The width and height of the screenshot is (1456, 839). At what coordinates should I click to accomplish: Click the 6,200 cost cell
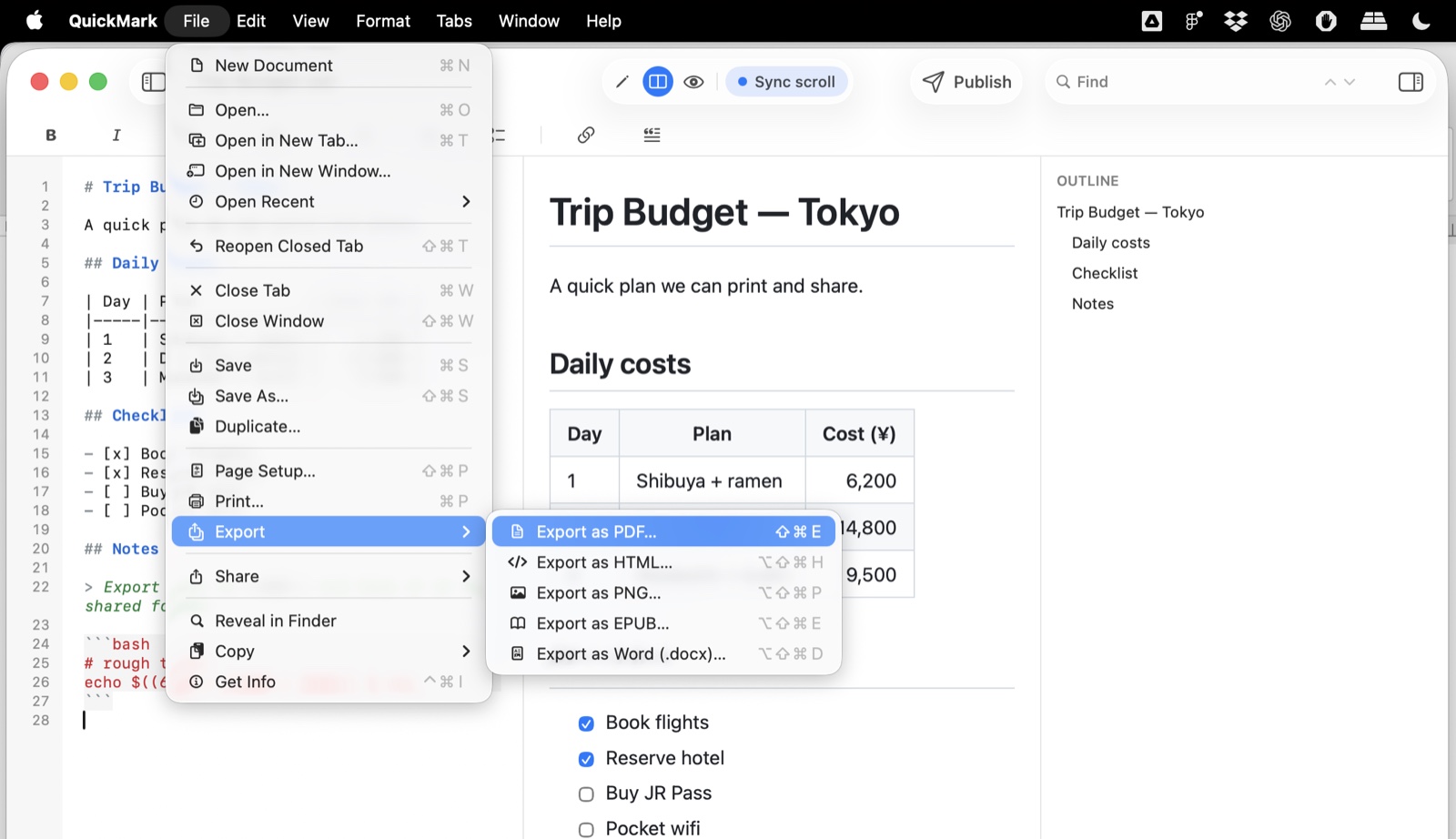pyautogui.click(x=860, y=480)
